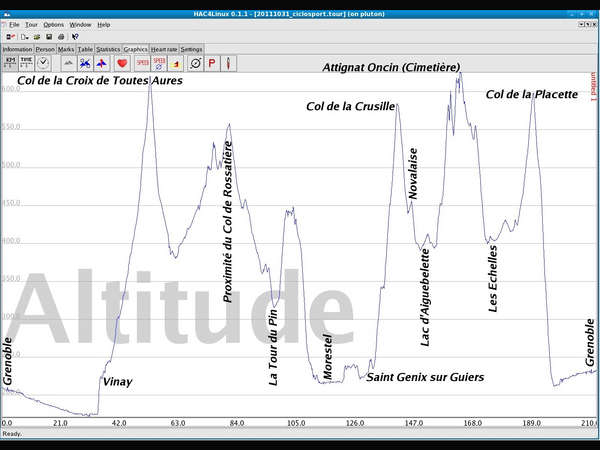The height and width of the screenshot is (450, 600).
Task: Click the thermometer temperature icon
Action: click(228, 62)
